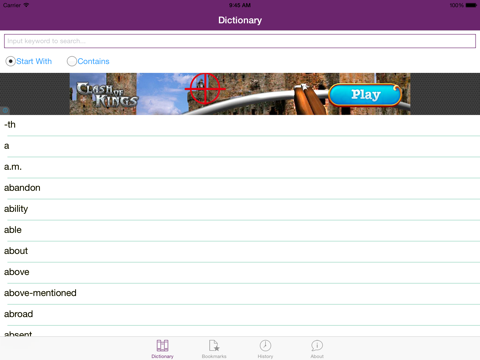Open the word "ability"

[x=240, y=209]
